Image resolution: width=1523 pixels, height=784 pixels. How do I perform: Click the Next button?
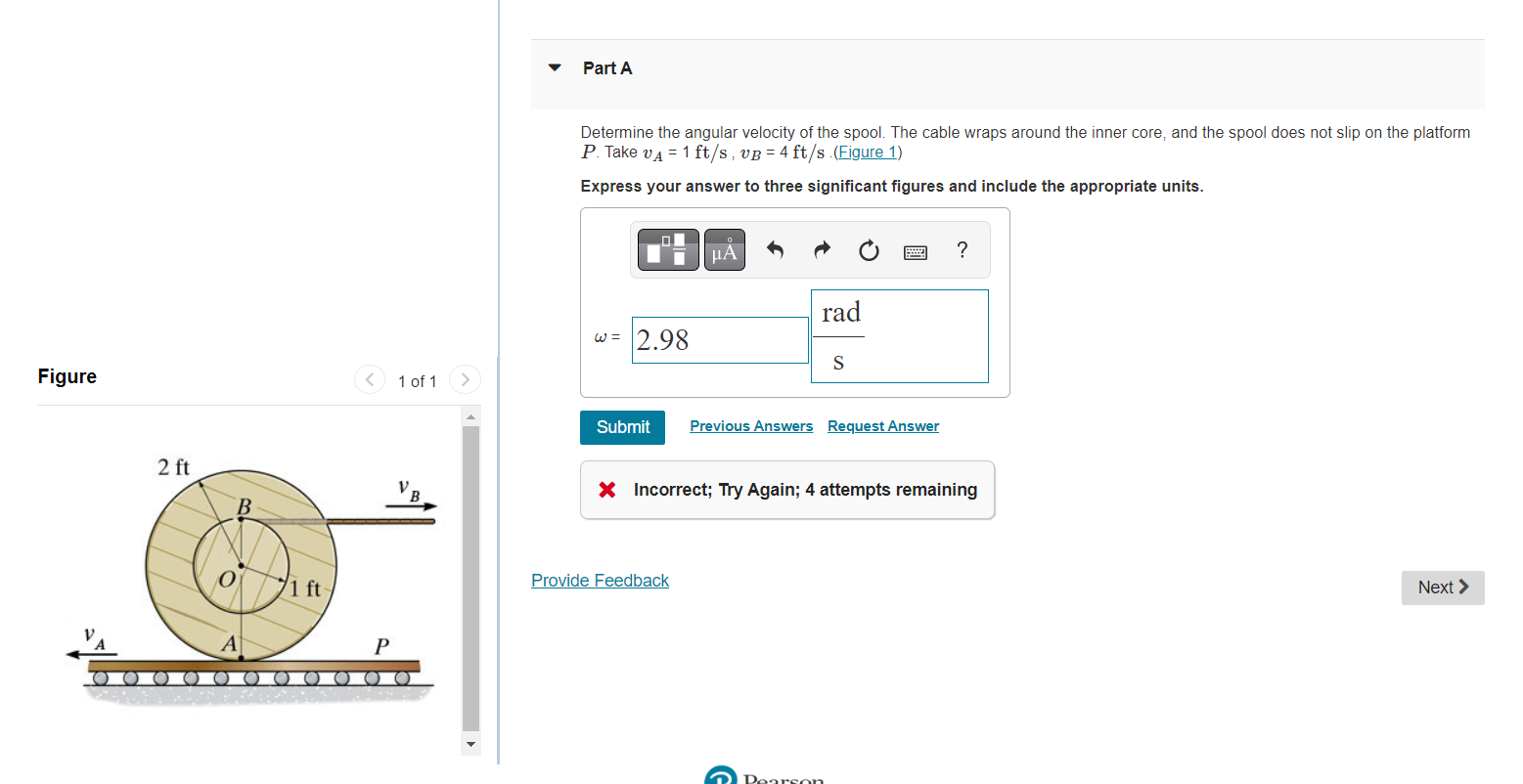click(1442, 588)
